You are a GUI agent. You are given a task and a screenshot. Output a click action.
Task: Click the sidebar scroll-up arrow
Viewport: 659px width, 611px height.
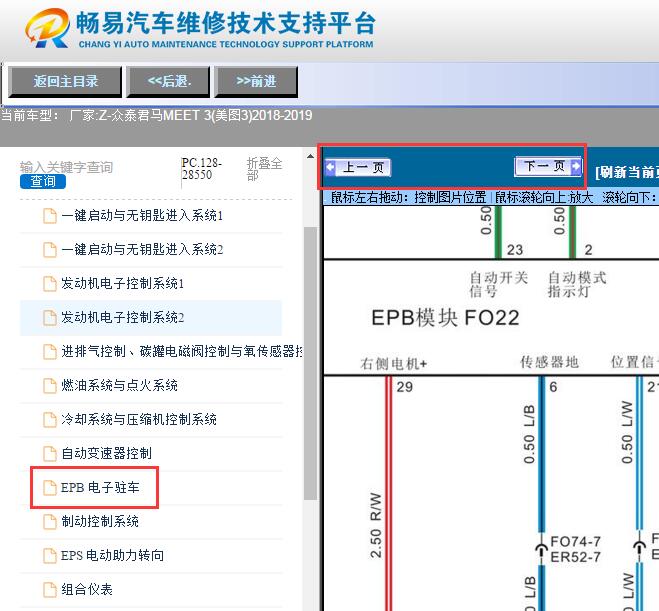(310, 156)
